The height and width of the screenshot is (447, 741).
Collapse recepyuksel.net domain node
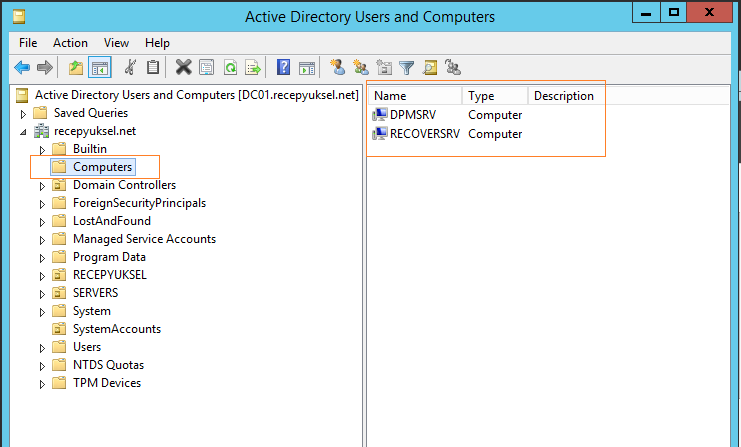click(23, 132)
